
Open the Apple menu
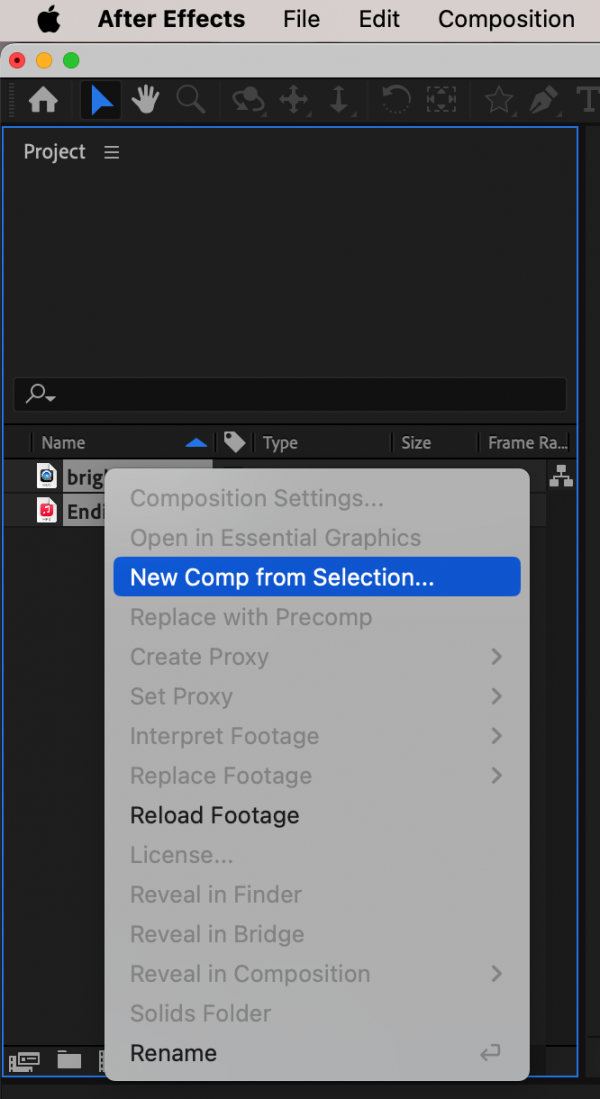point(47,19)
